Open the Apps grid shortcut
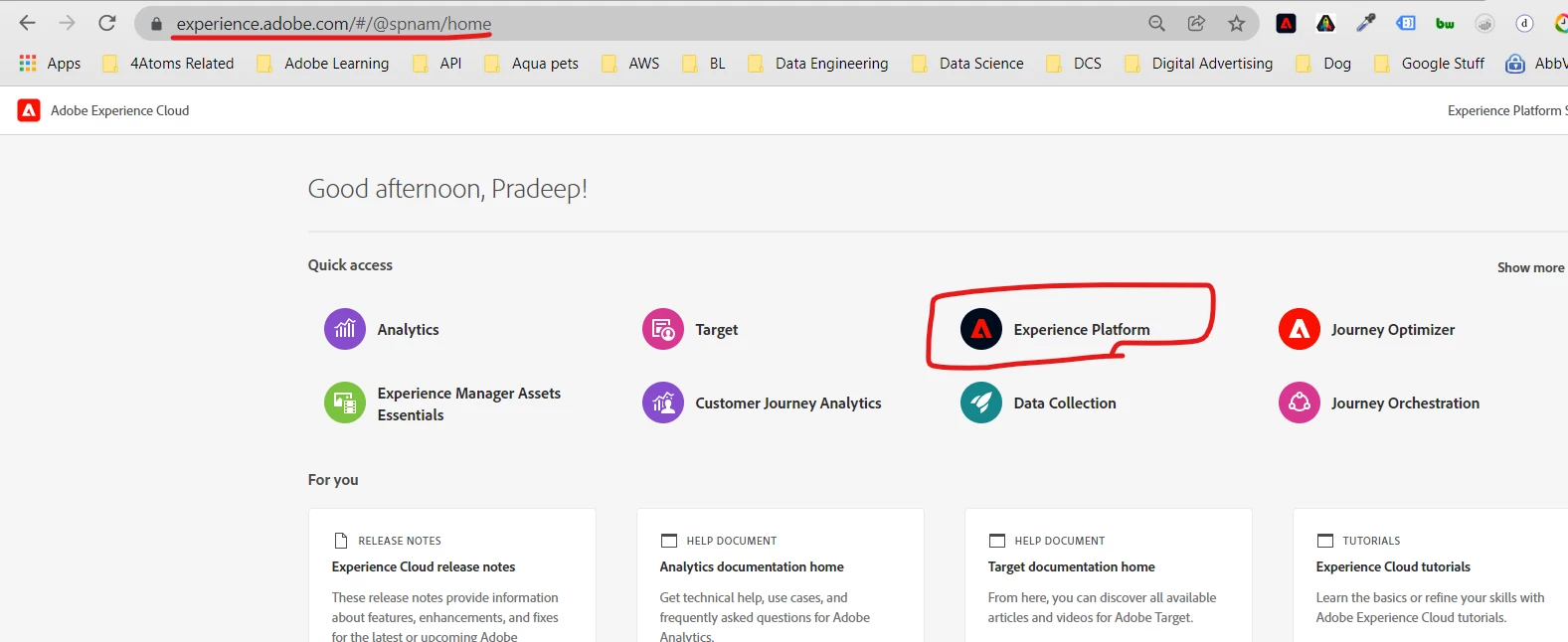The height and width of the screenshot is (642, 1568). [x=50, y=63]
